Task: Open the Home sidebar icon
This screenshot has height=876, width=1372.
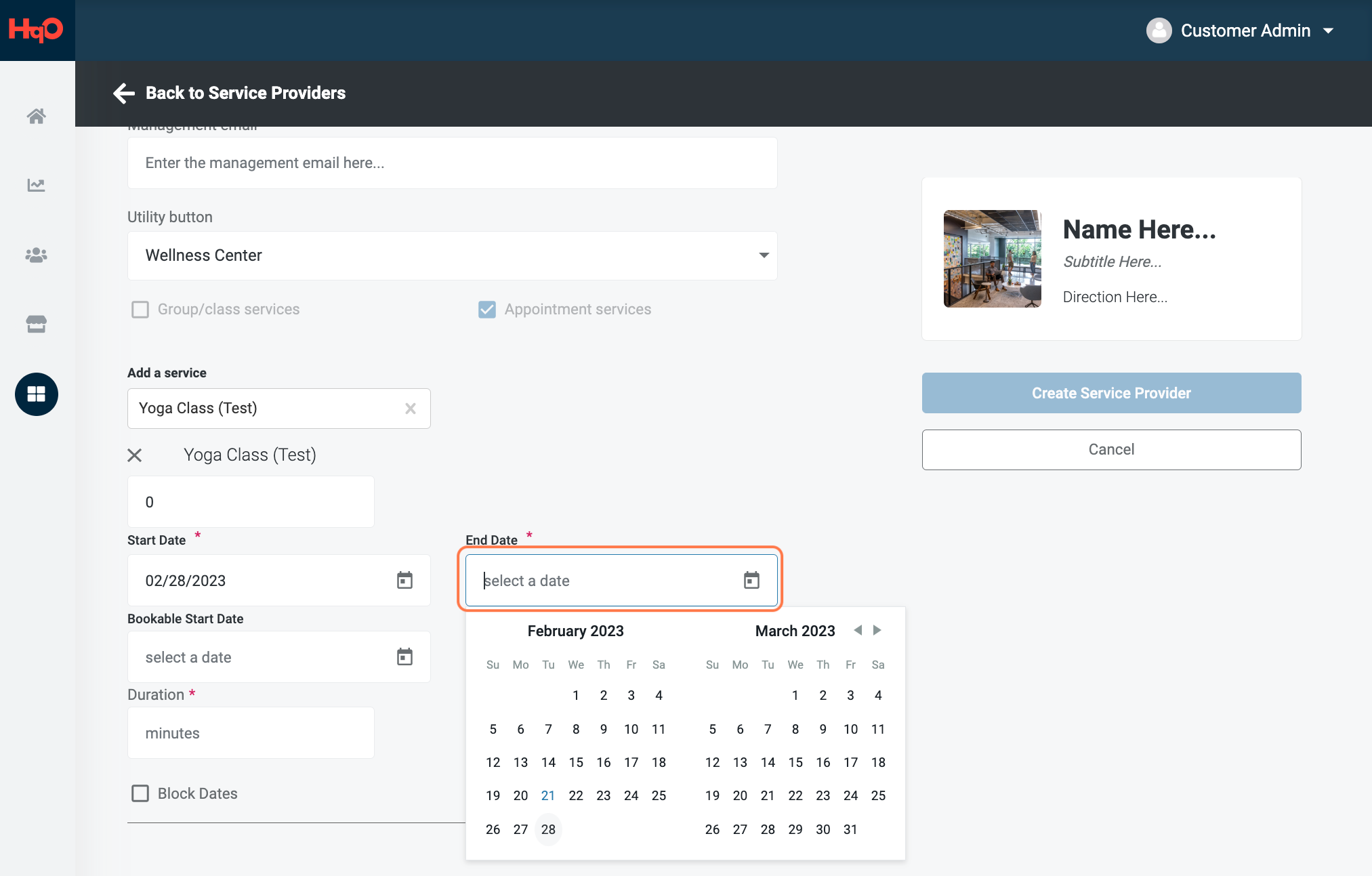Action: click(37, 116)
